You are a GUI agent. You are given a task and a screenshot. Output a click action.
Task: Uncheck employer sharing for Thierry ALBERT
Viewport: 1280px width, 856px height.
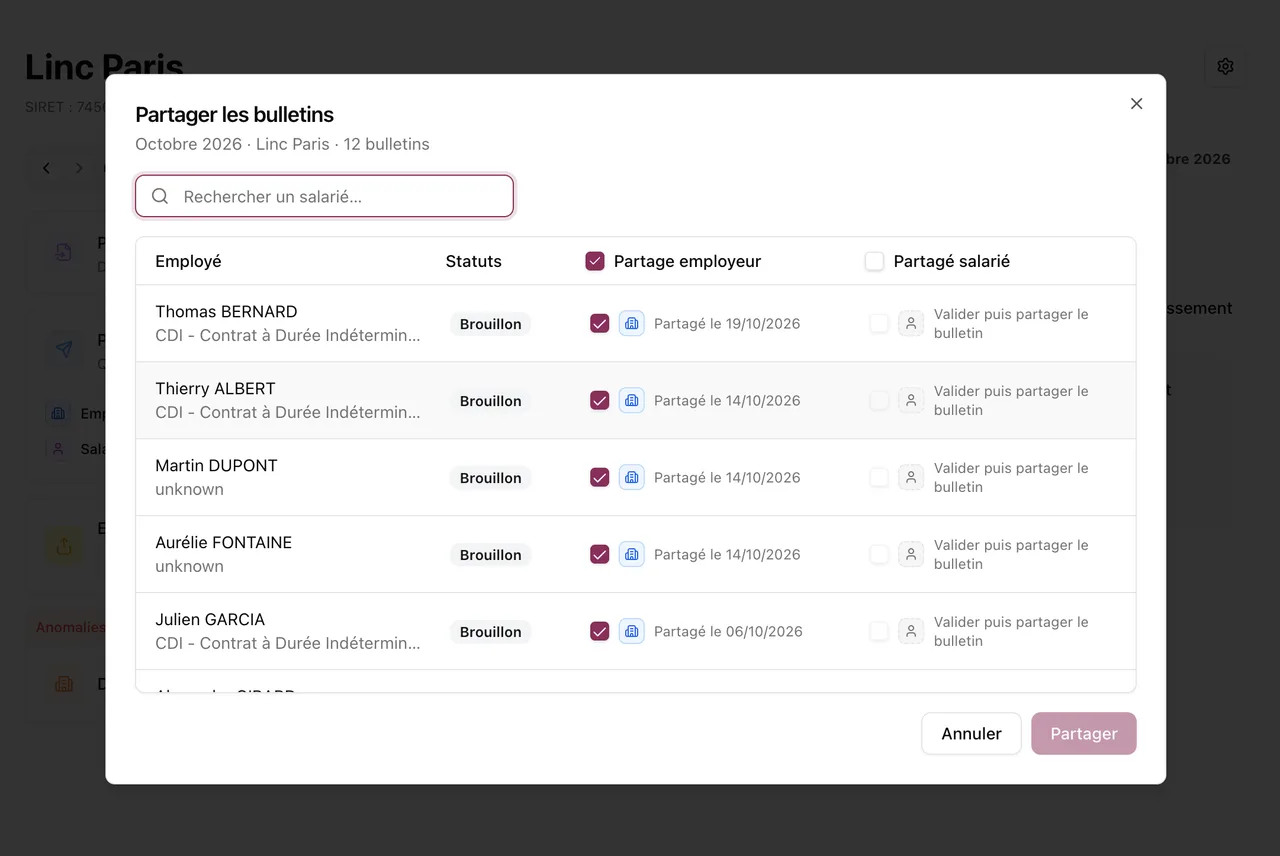[600, 400]
